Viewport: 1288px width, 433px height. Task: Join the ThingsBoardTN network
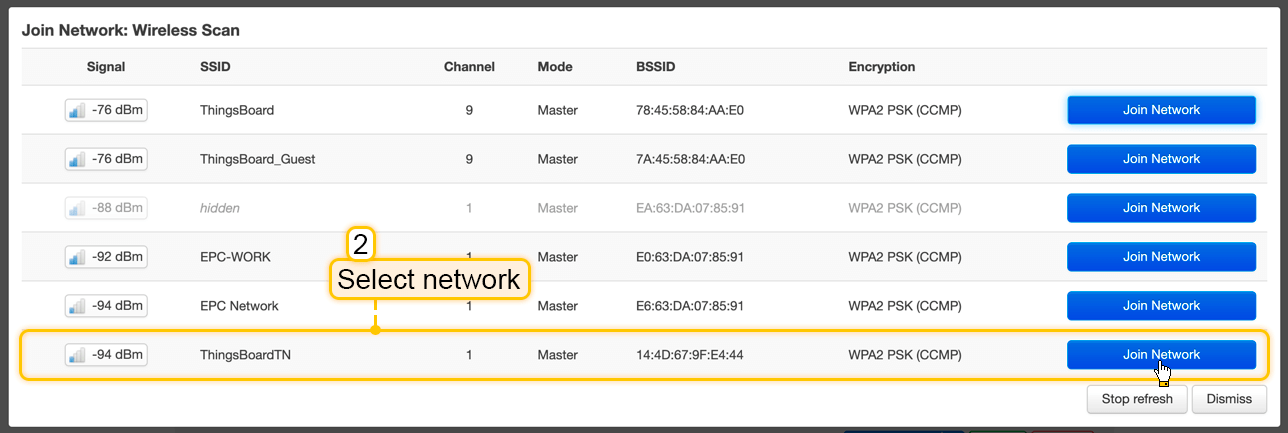tap(1161, 355)
